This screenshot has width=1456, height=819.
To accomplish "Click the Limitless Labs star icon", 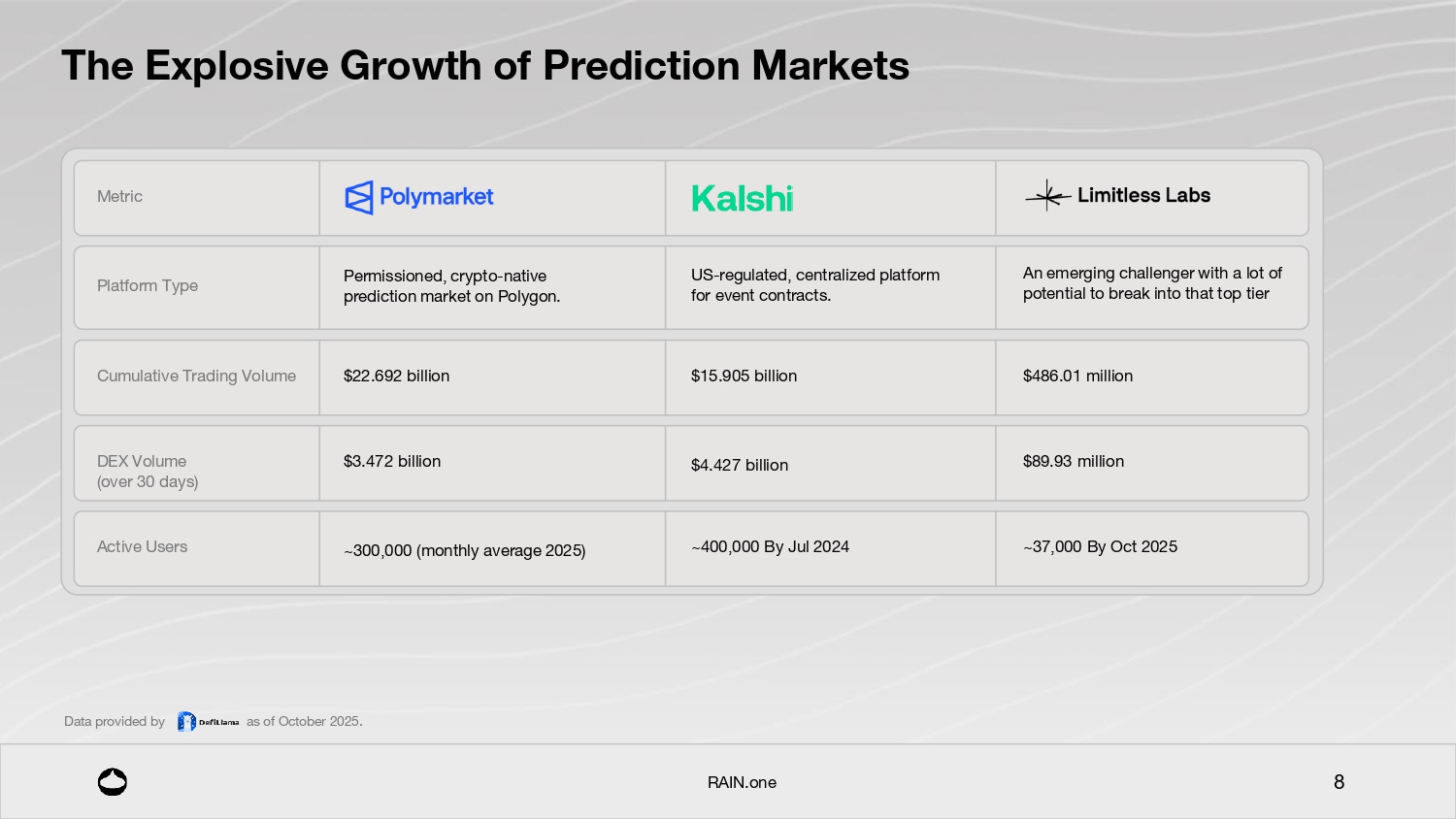I will click(x=1047, y=196).
